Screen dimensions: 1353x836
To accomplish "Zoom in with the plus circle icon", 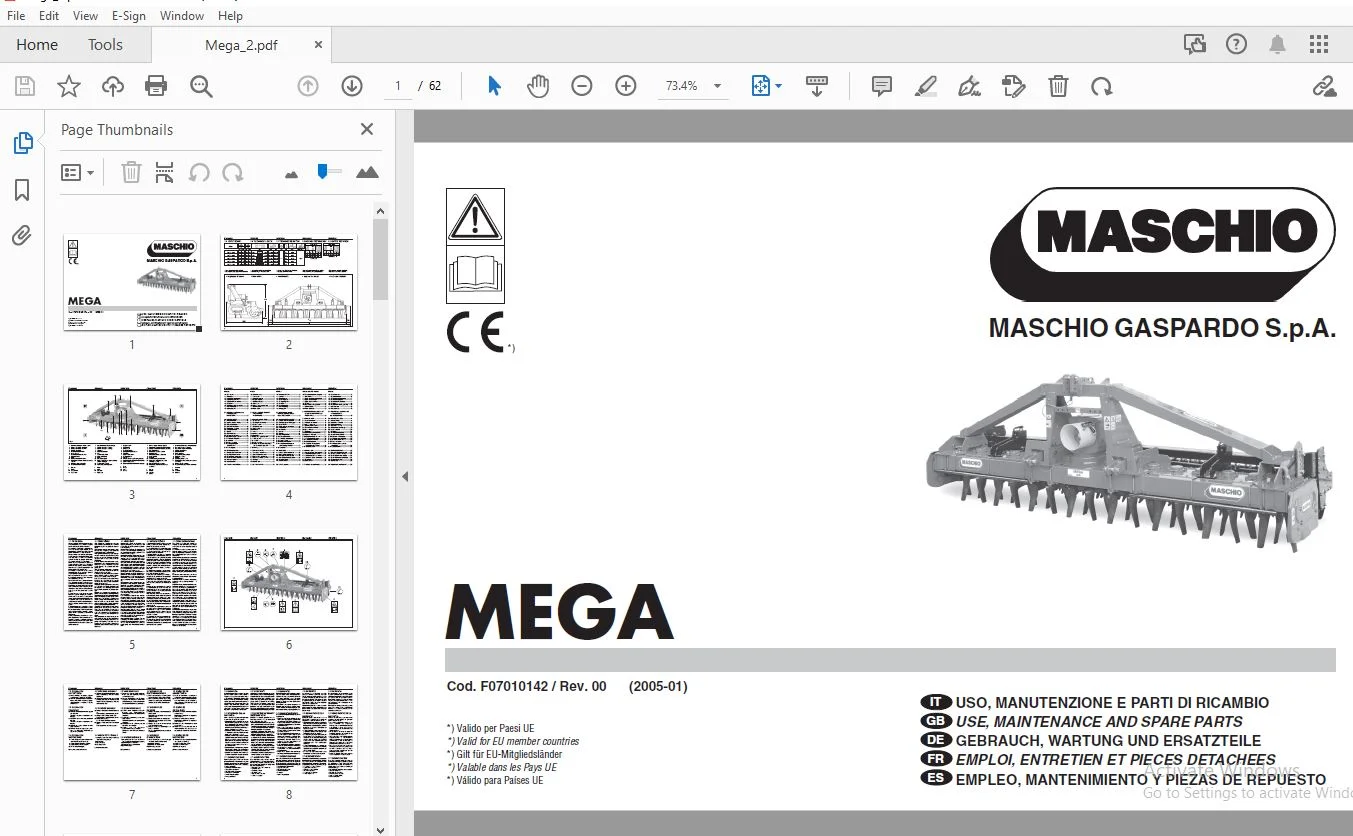I will click(626, 86).
